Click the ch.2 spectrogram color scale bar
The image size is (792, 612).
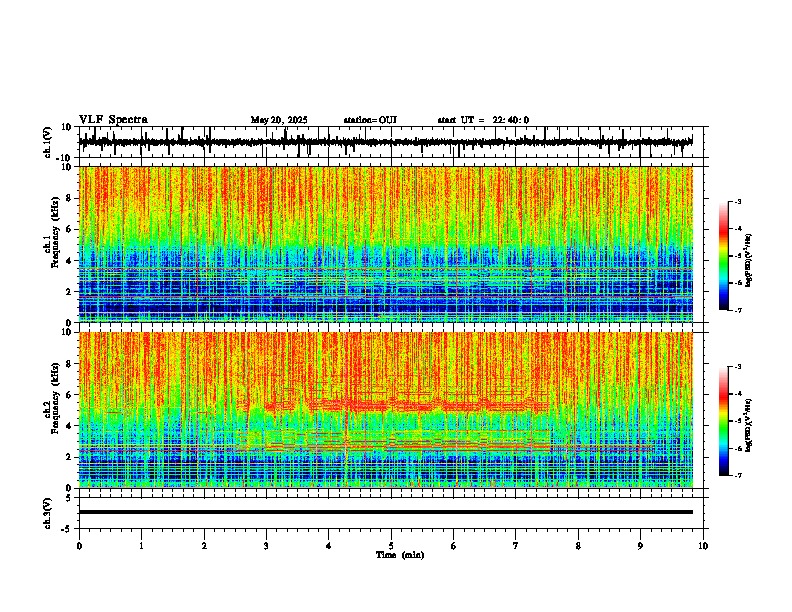coord(724,421)
